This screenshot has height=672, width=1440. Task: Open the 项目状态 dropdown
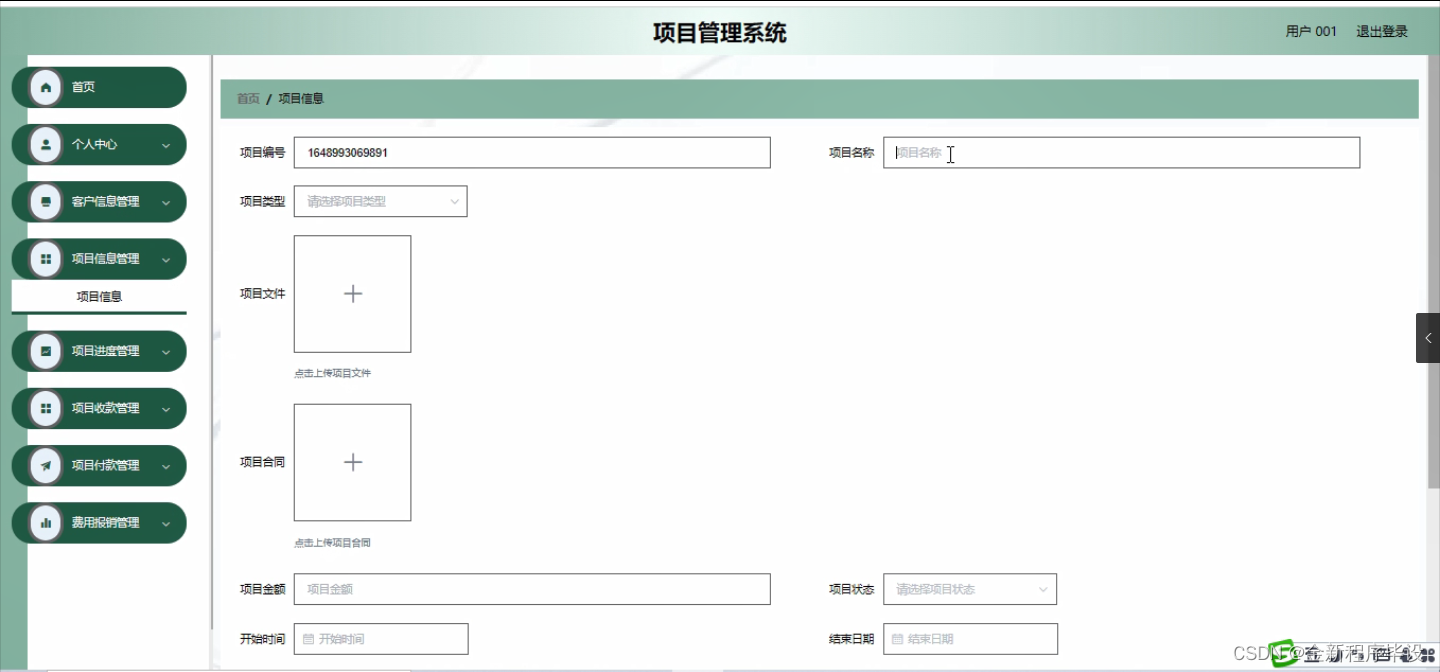coord(969,589)
